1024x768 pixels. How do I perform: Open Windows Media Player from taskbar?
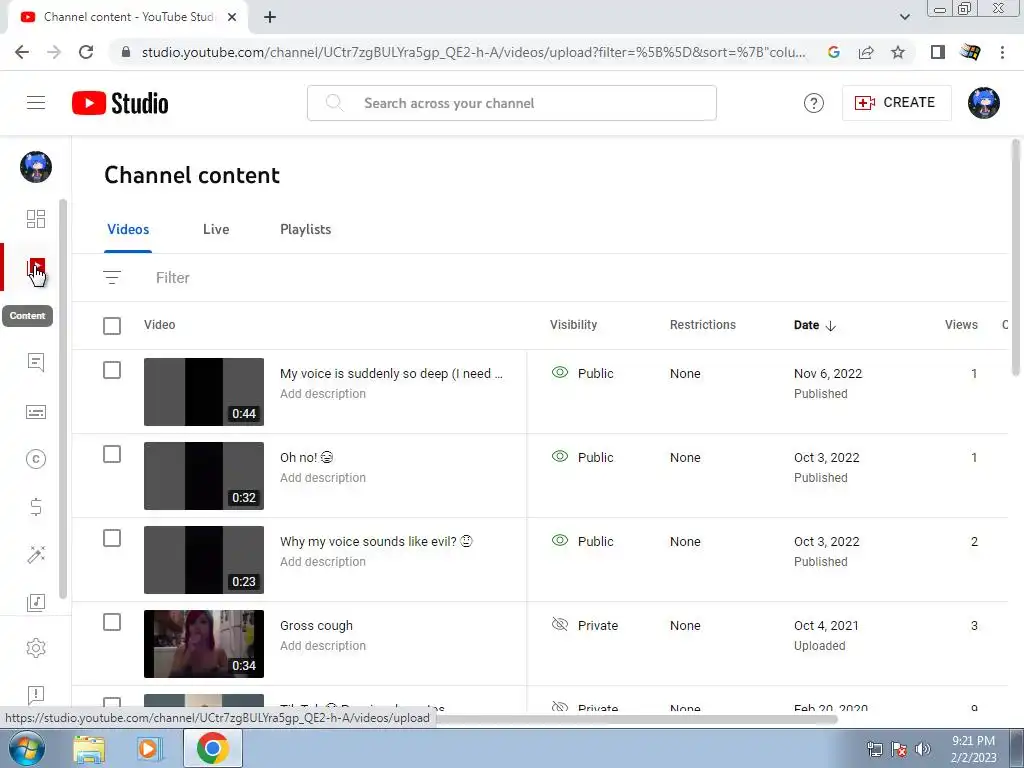[x=148, y=748]
